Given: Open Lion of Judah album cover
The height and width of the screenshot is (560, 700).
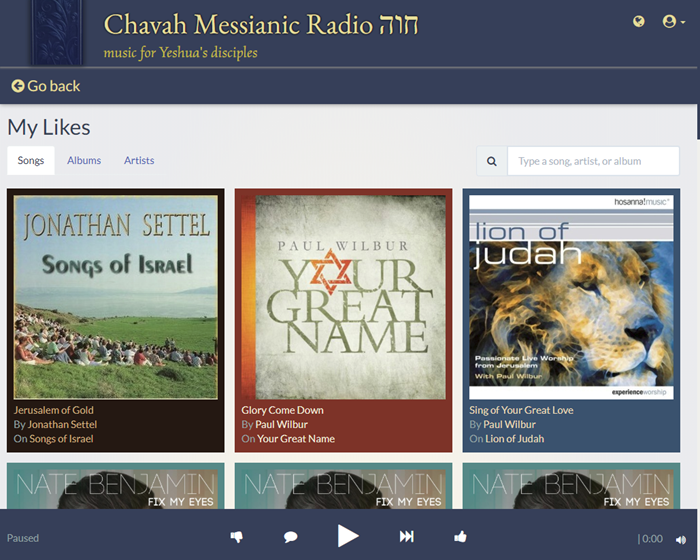Looking at the screenshot, I should tap(571, 297).
